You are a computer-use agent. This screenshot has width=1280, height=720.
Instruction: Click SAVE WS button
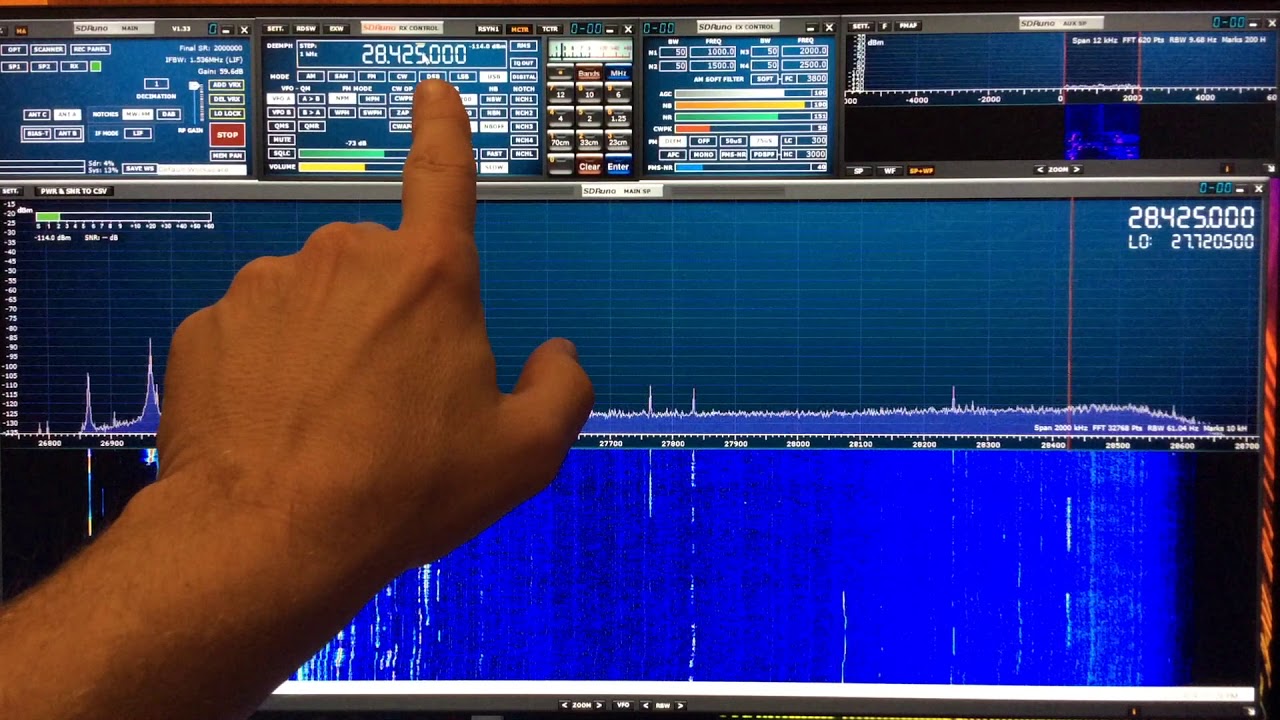[140, 169]
